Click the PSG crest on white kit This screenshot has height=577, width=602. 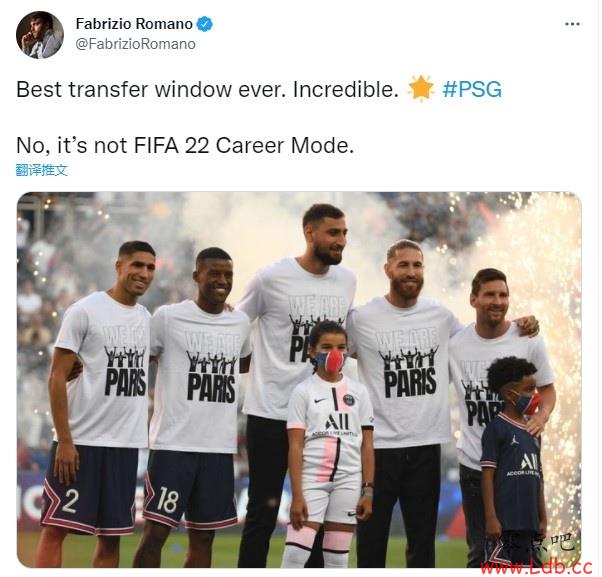[348, 400]
